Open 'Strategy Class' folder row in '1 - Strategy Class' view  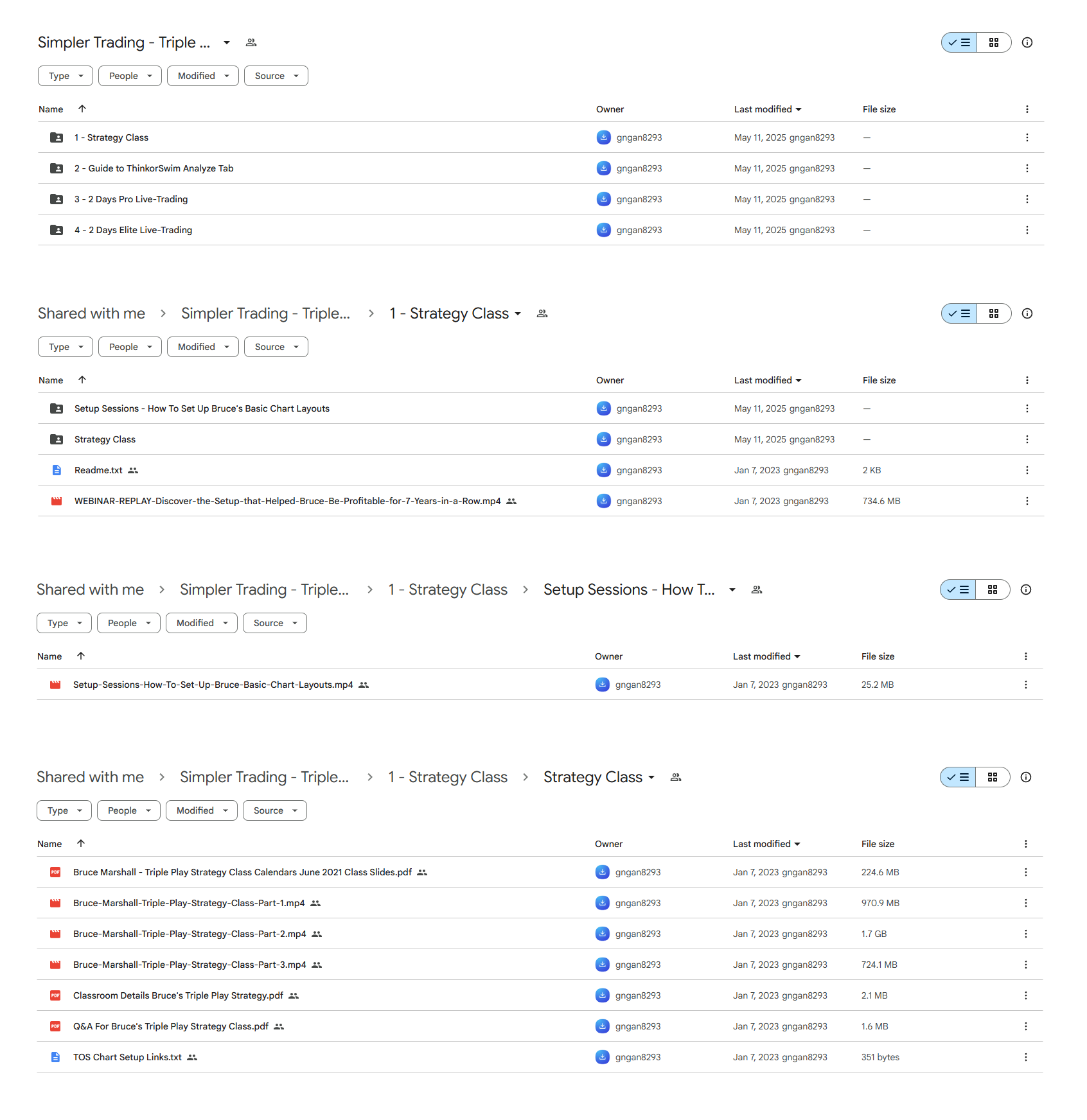541,439
